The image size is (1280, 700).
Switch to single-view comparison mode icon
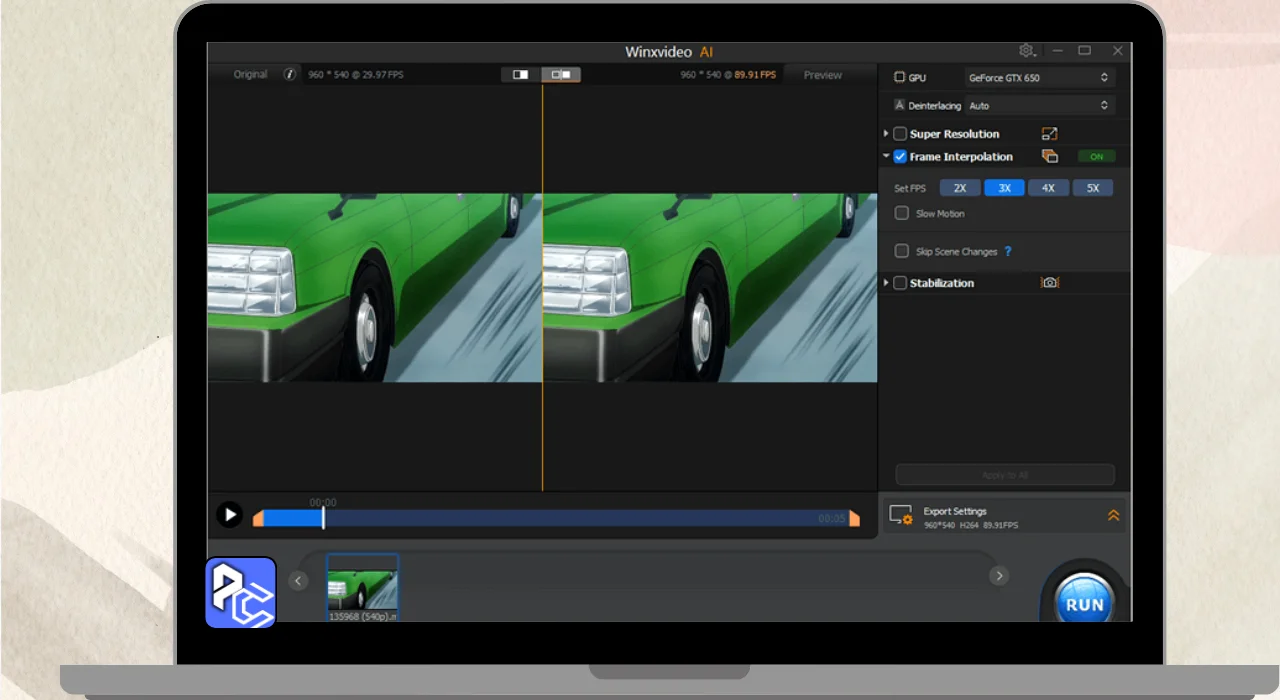pos(520,74)
